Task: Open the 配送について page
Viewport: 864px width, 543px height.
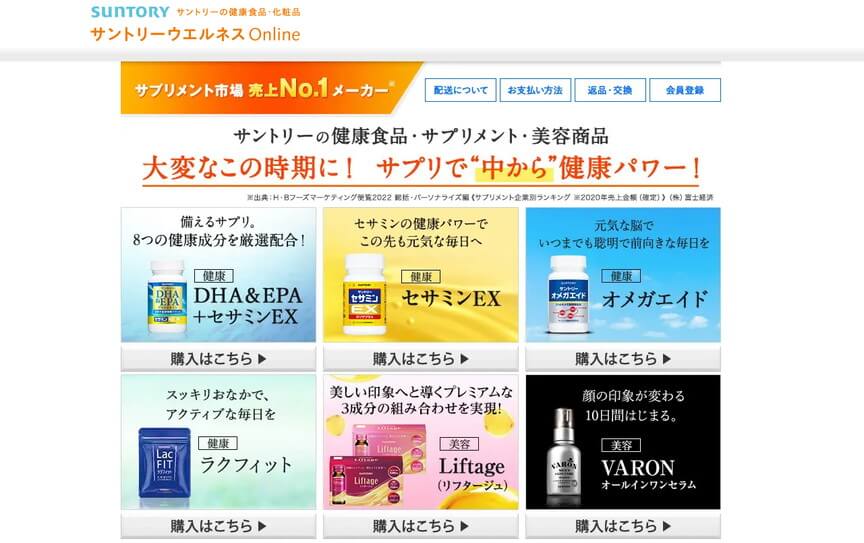Action: (x=461, y=90)
